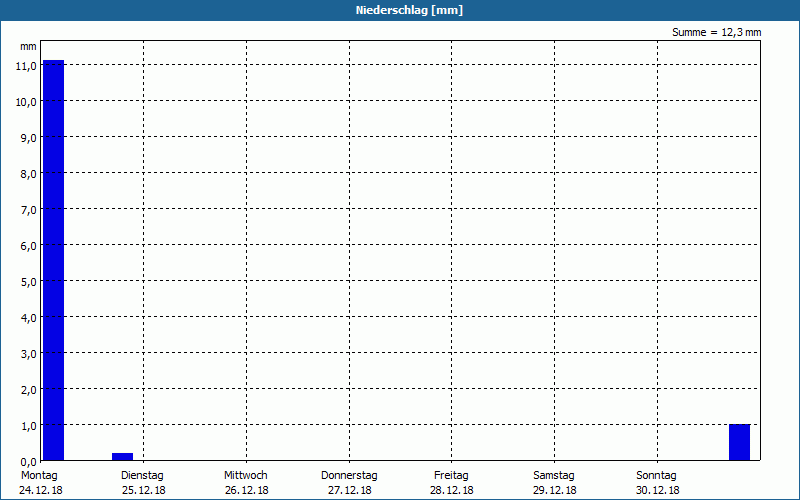
Task: Select the small Tuesday 25.12.18 rainfall bar
Action: pos(122,457)
